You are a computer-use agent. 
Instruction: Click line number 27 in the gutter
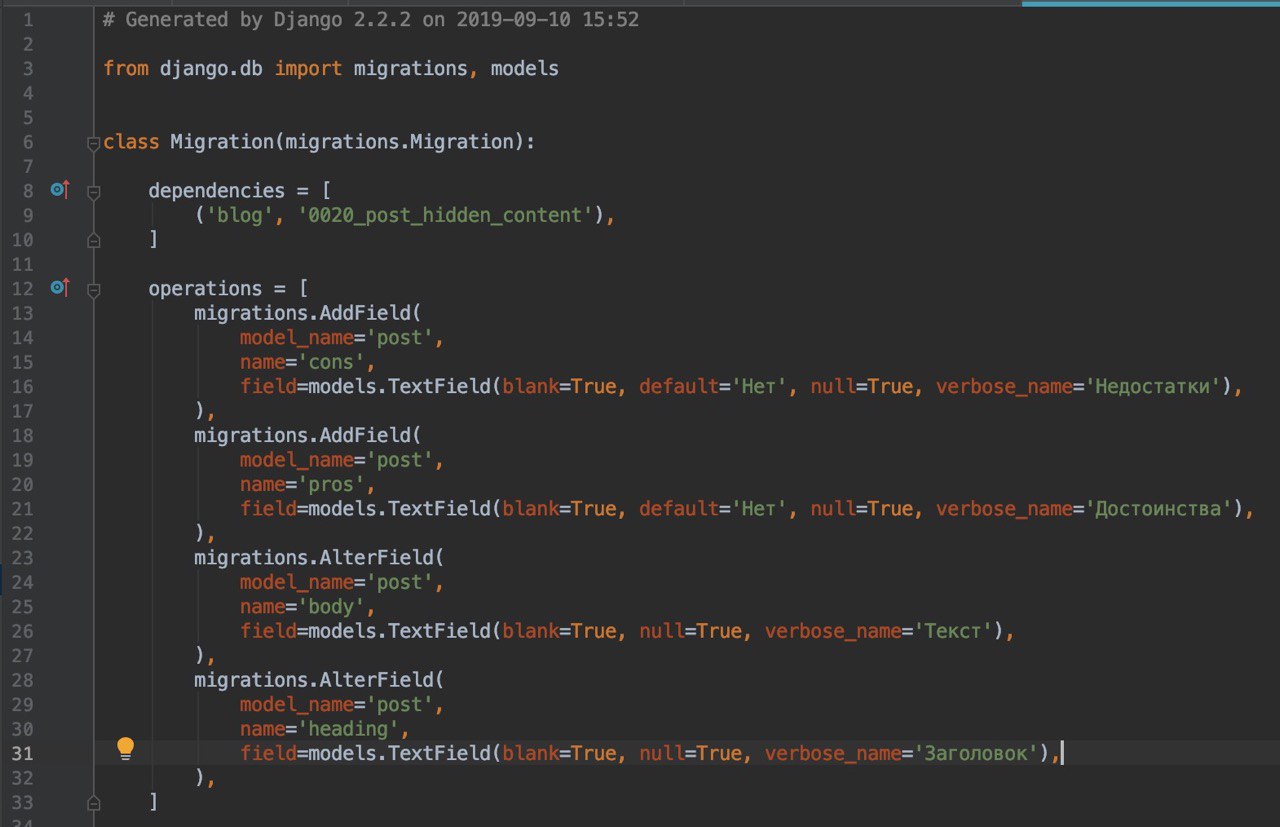click(x=22, y=655)
